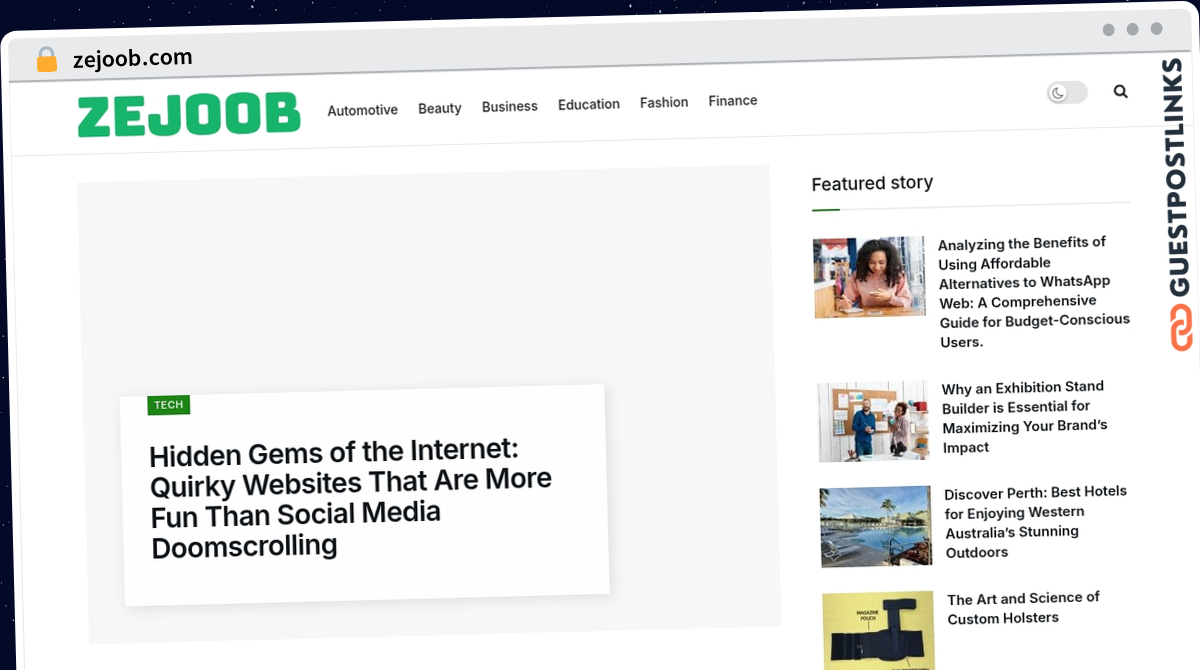
Task: Open Art and Science of Custom Holsters
Action: (1024, 608)
